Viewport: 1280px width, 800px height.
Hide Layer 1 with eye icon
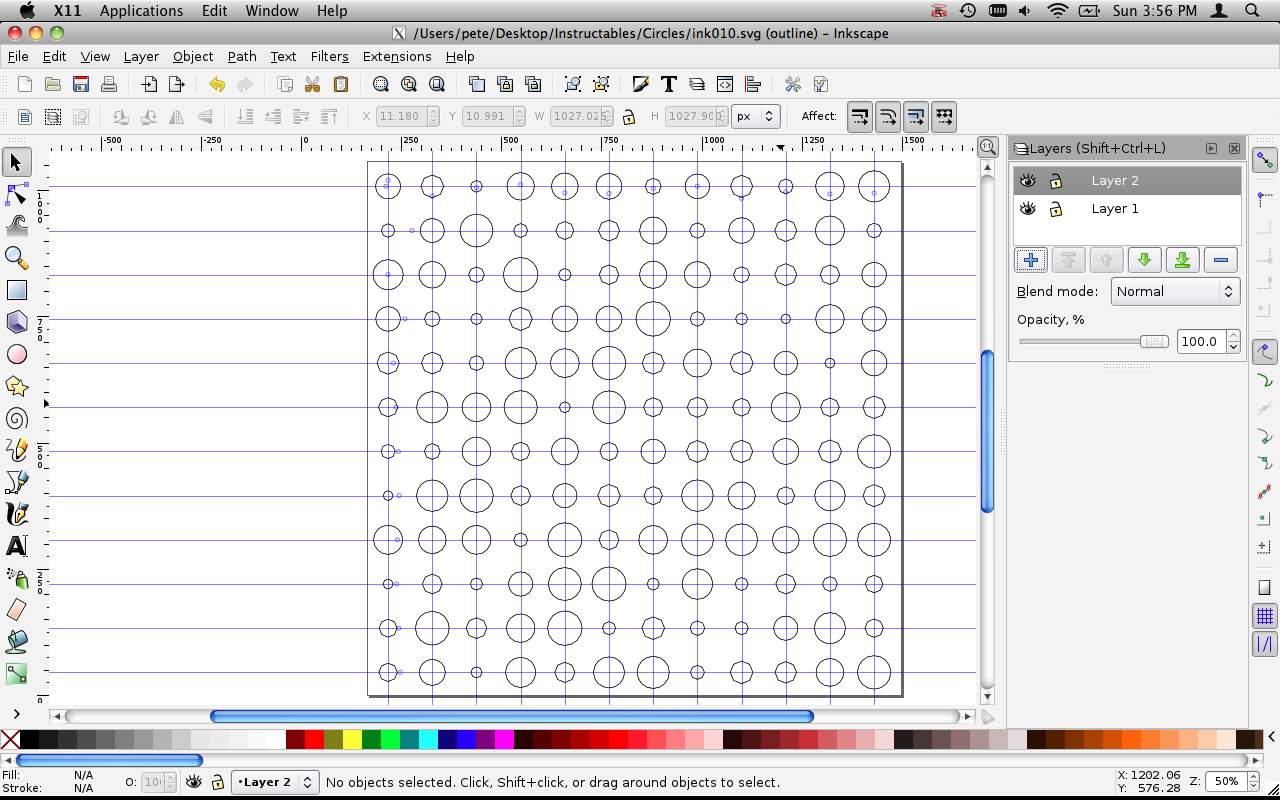point(1027,209)
